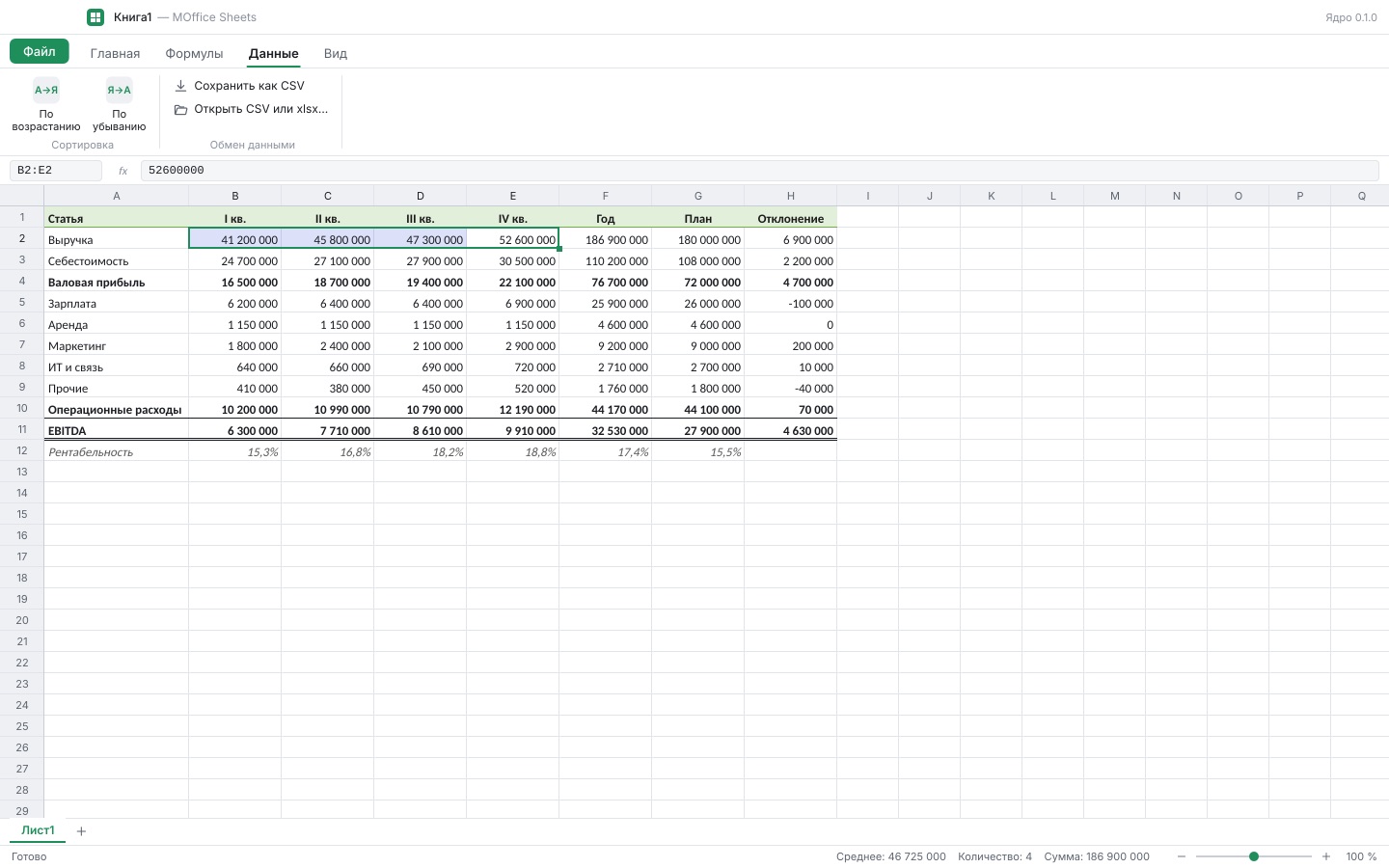This screenshot has width=1389, height=868.
Task: Sort ascending with the А→Я icon
Action: coord(46,90)
